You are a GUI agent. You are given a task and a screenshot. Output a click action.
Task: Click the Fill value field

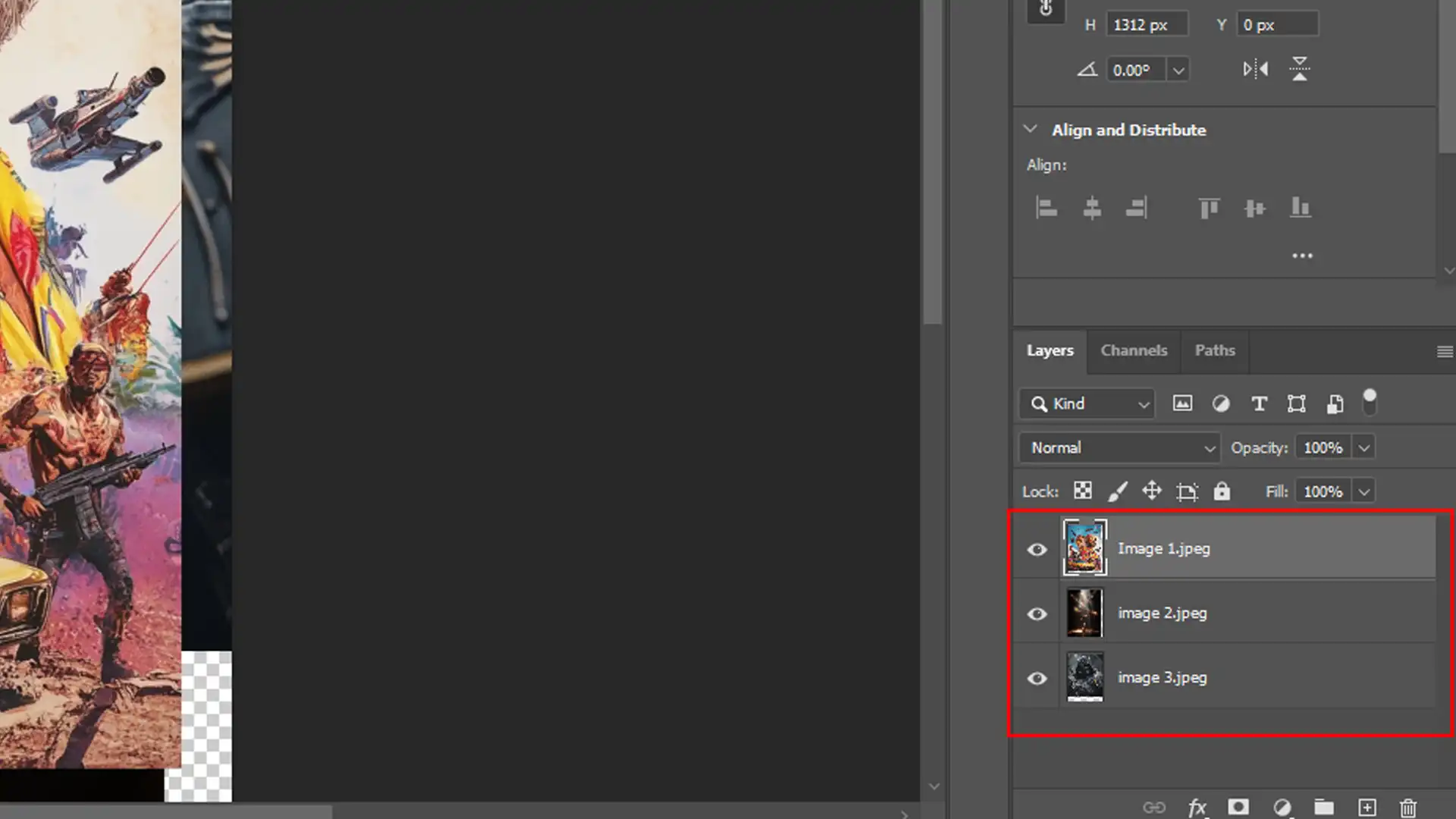[1323, 492]
